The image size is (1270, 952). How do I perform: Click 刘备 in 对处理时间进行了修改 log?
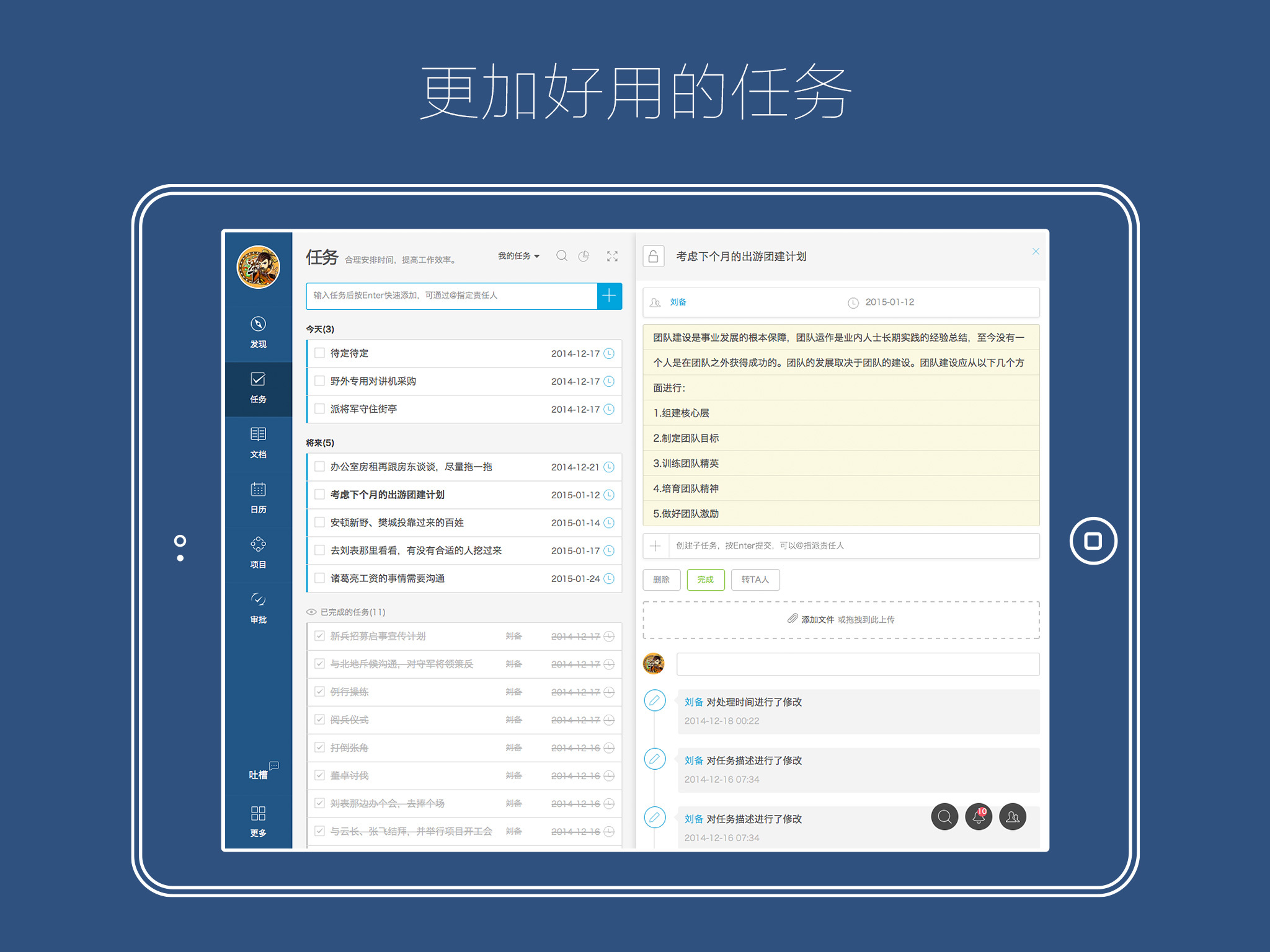[x=693, y=702]
